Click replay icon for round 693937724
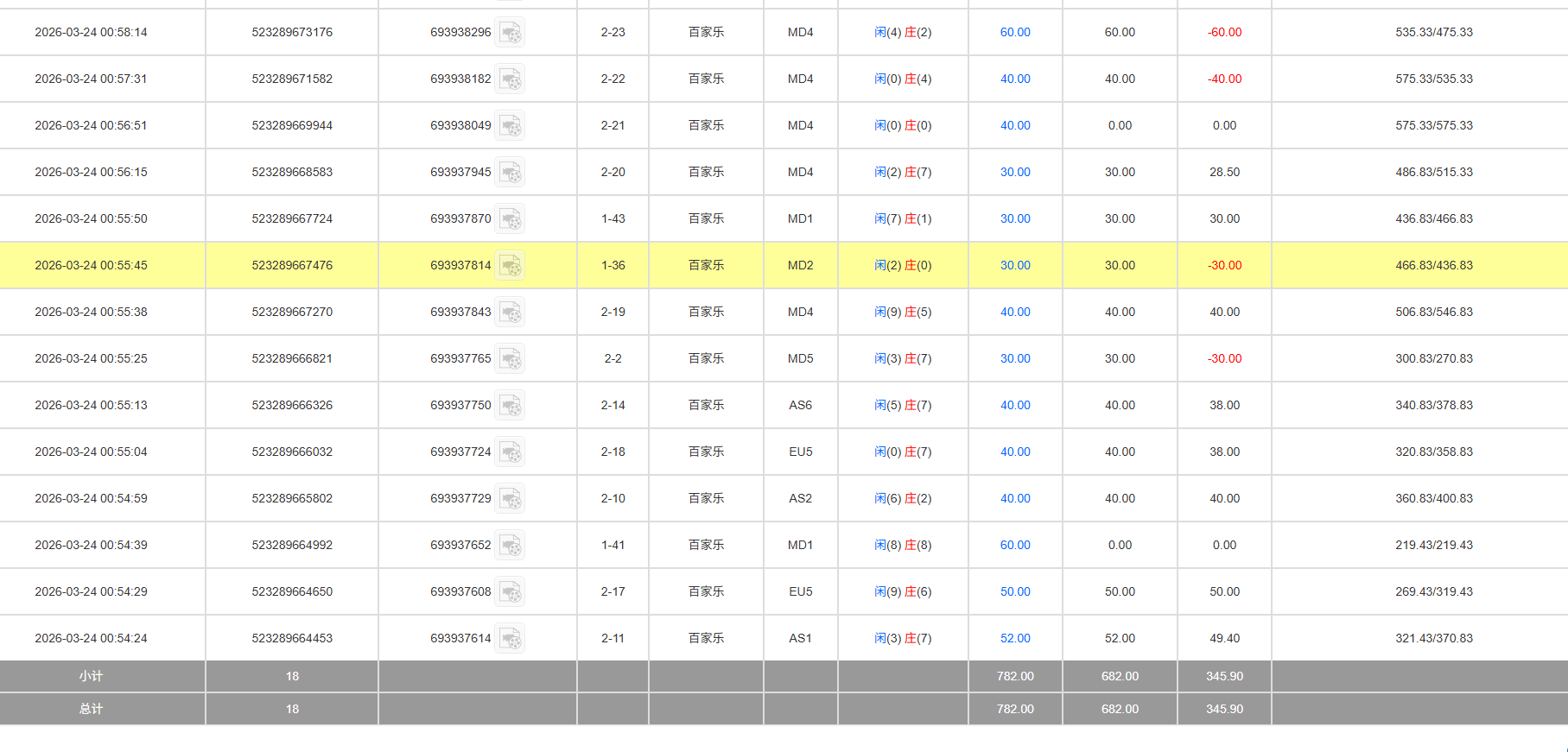This screenshot has height=752, width=1568. pos(510,452)
